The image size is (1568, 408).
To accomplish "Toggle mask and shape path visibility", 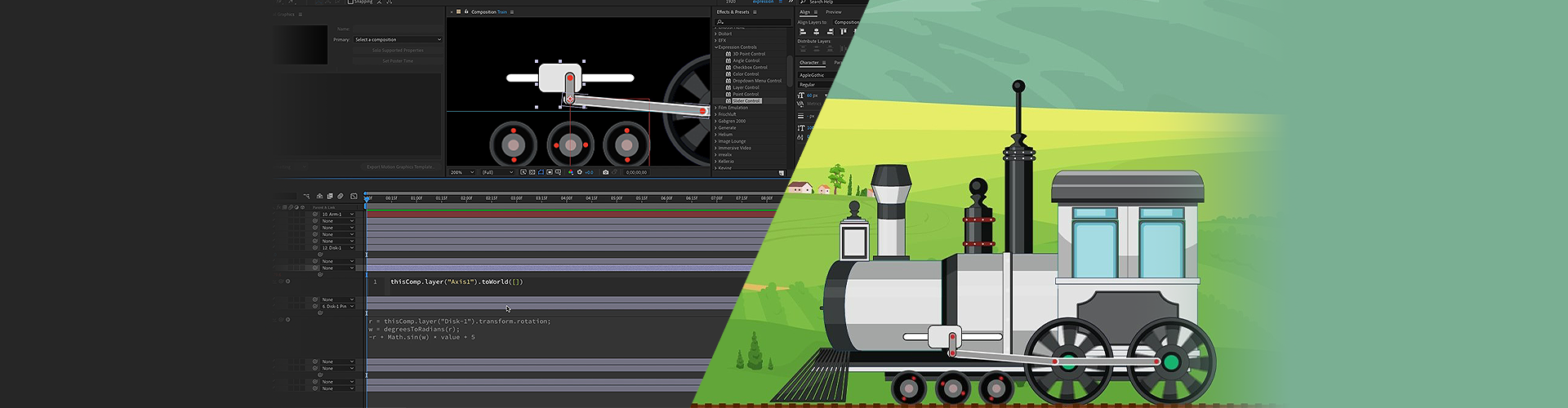I will [541, 172].
